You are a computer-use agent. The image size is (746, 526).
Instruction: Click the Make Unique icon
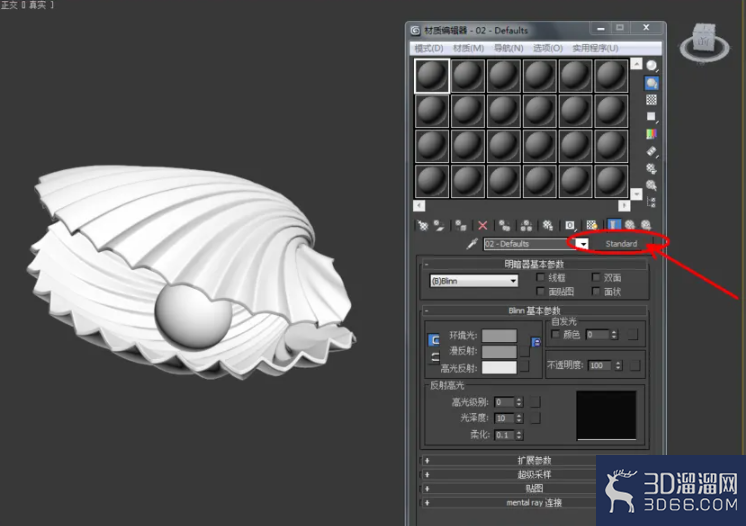pyautogui.click(x=526, y=225)
